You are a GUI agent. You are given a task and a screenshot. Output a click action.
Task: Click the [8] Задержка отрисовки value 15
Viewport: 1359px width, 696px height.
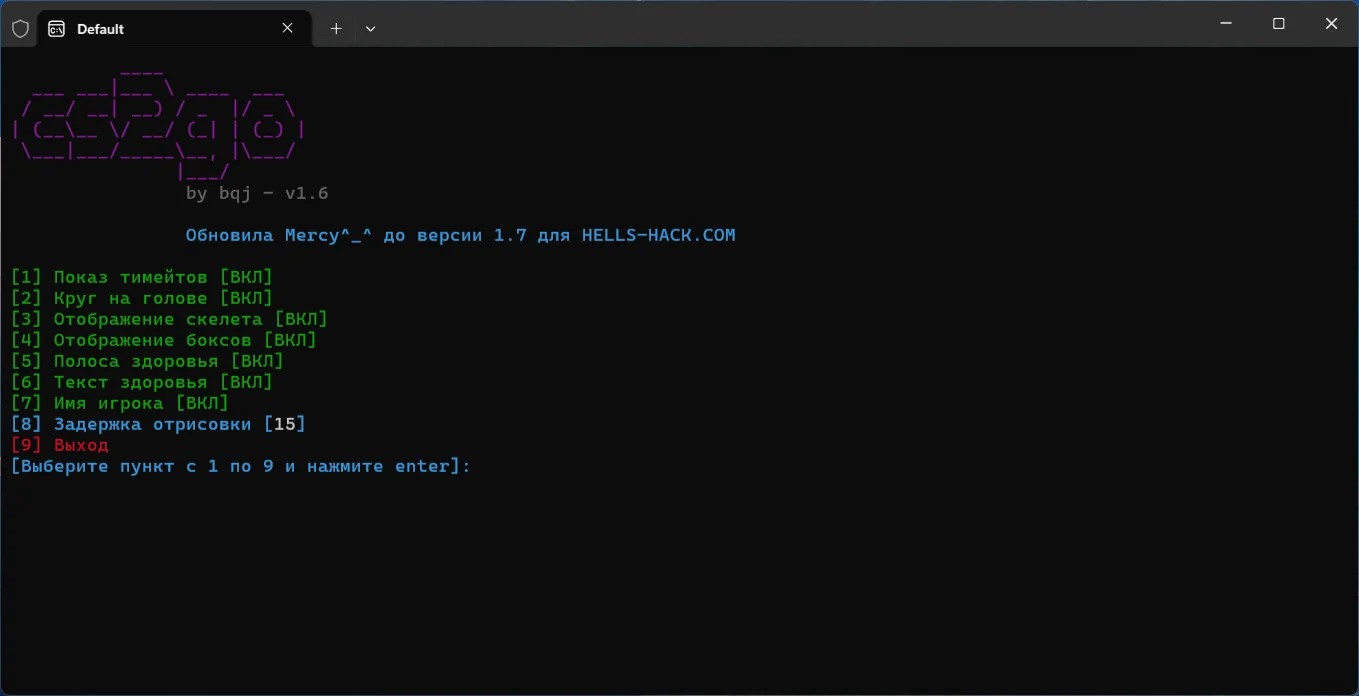point(285,424)
